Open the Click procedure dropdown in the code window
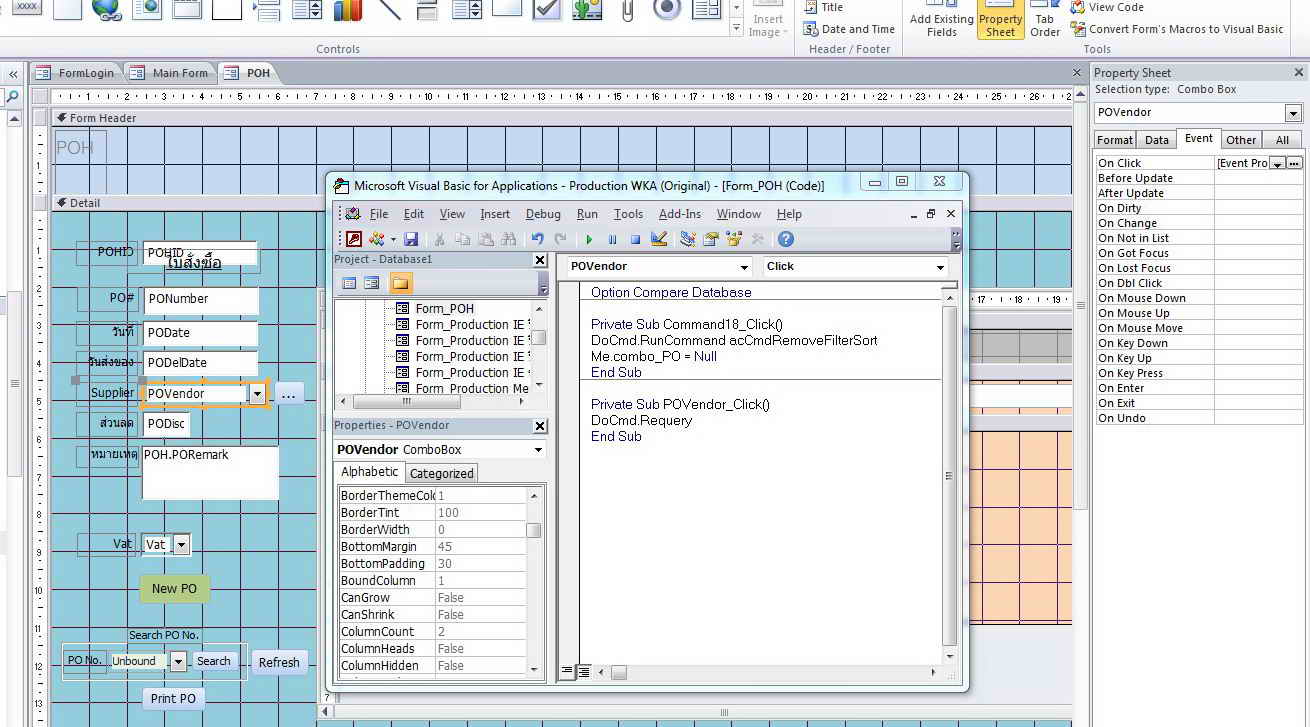The width and height of the screenshot is (1310, 727). point(940,267)
